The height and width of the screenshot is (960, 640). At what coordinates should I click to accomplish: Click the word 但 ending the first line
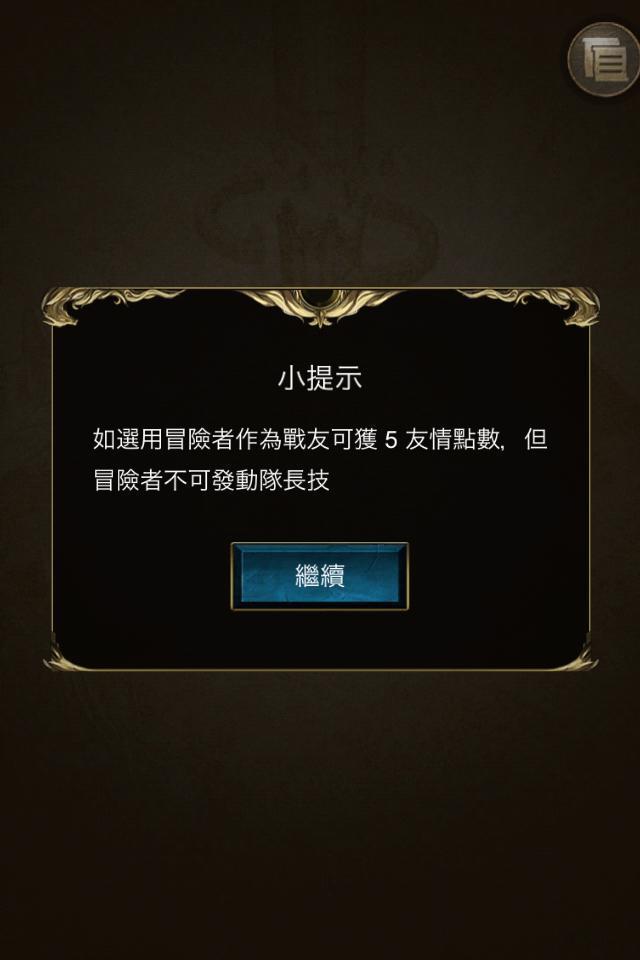click(536, 440)
